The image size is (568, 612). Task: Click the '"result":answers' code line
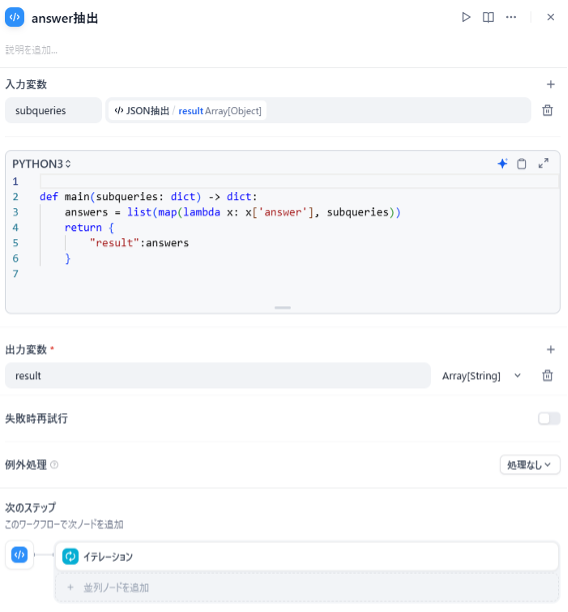(x=139, y=243)
